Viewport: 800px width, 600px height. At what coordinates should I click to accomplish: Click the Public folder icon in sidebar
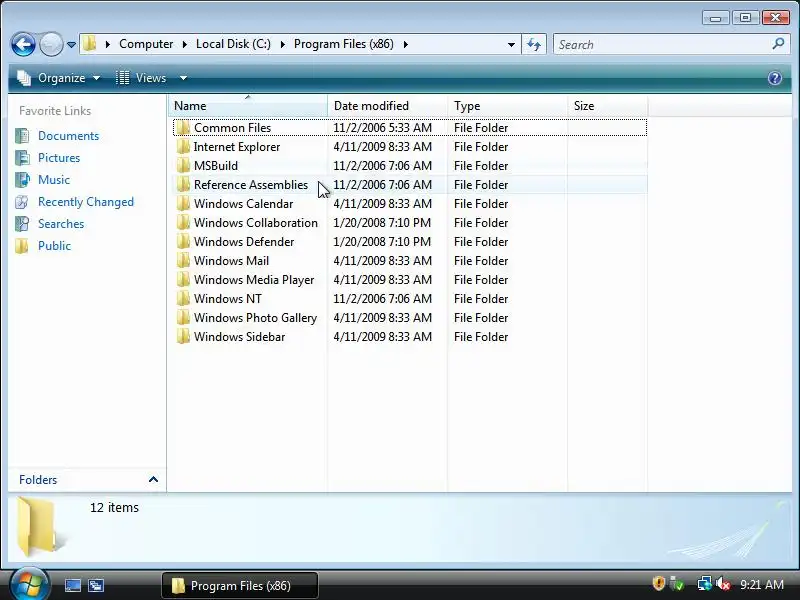[x=22, y=245]
